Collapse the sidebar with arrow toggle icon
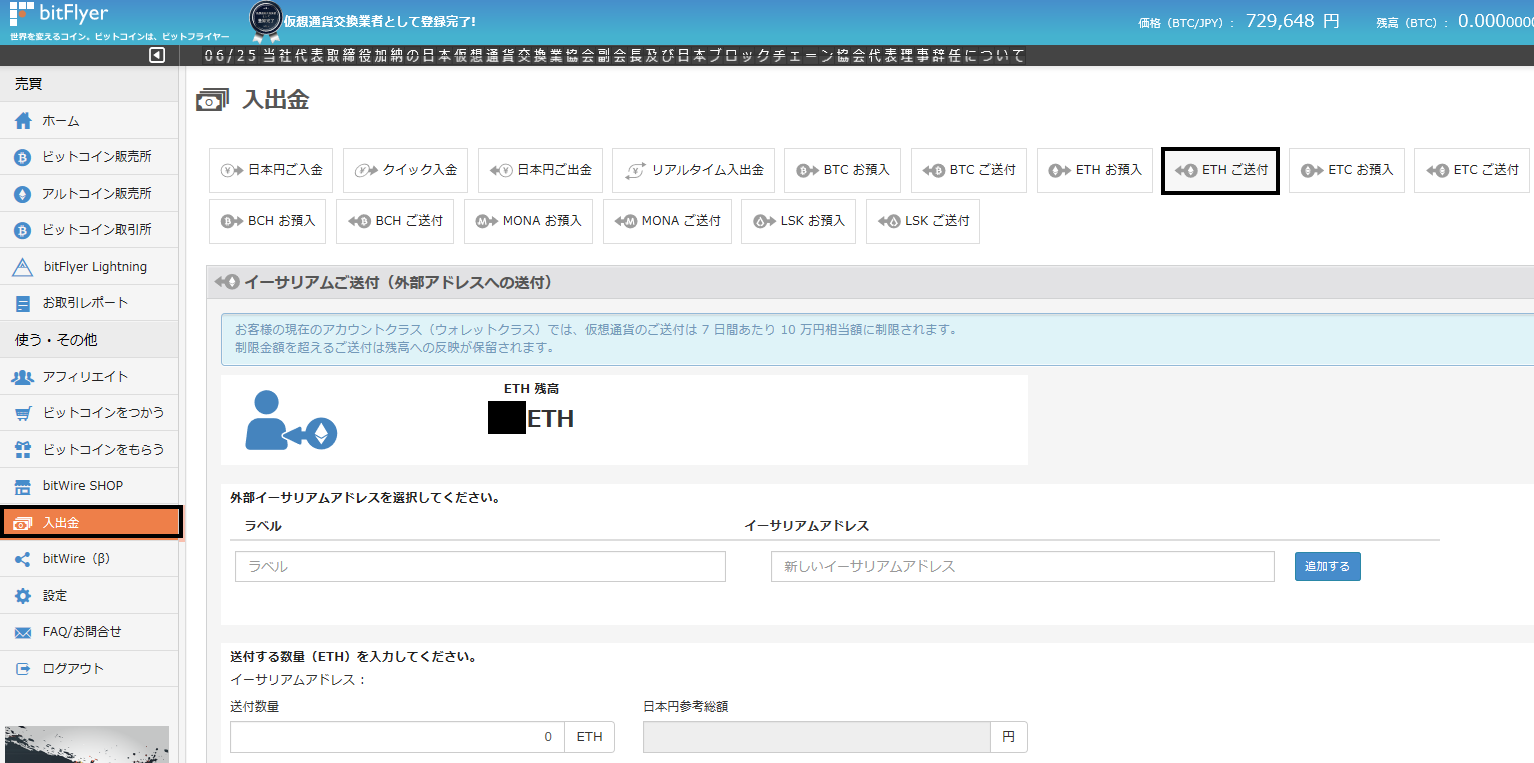This screenshot has height=763, width=1534. click(157, 56)
